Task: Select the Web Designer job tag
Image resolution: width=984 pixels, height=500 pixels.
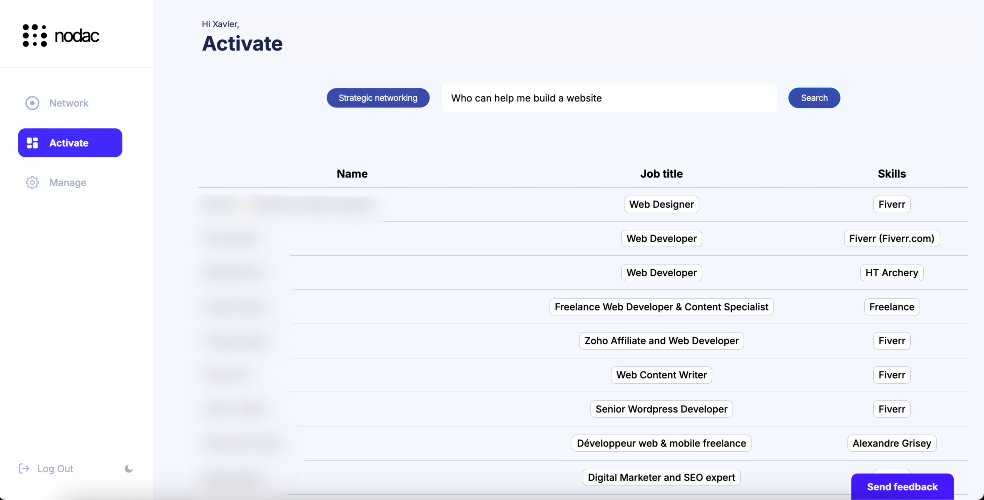Action: pyautogui.click(x=661, y=205)
